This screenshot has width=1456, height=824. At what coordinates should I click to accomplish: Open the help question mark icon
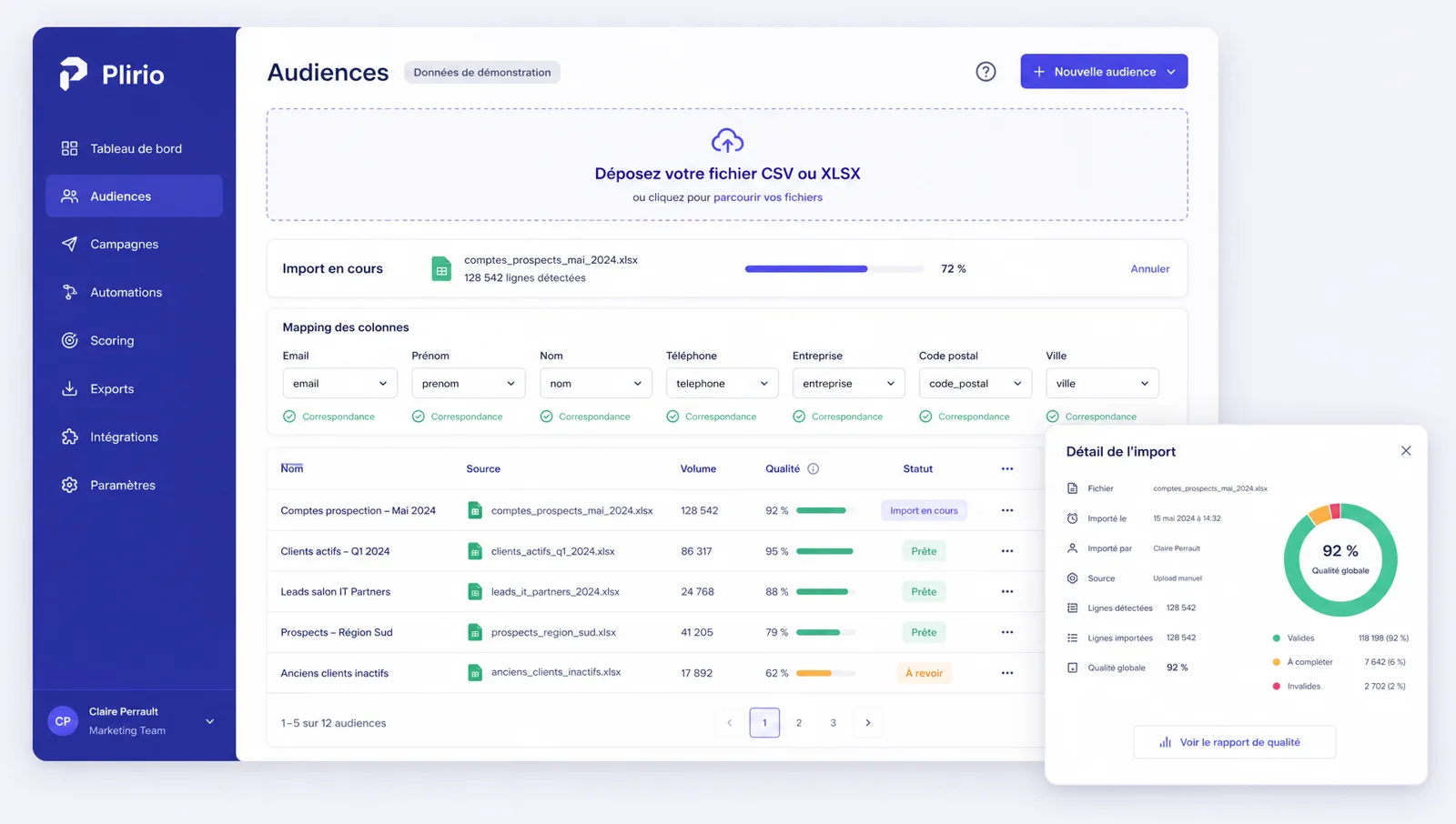pos(986,72)
